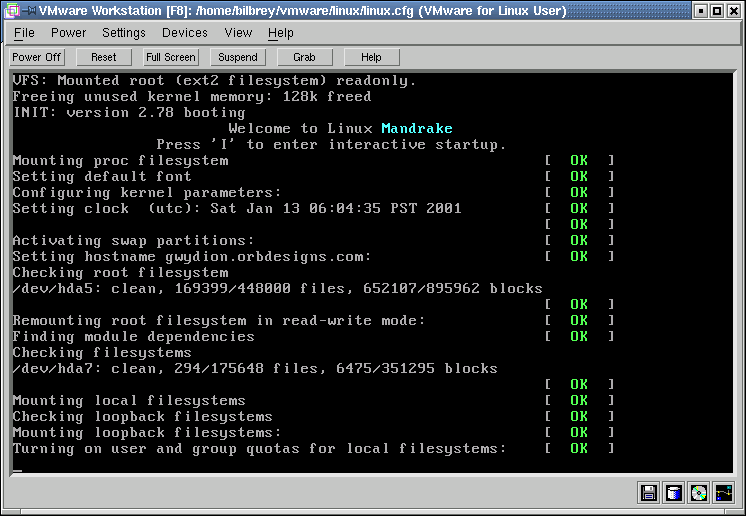Click the hard disk device icon
The height and width of the screenshot is (516, 746).
click(674, 492)
